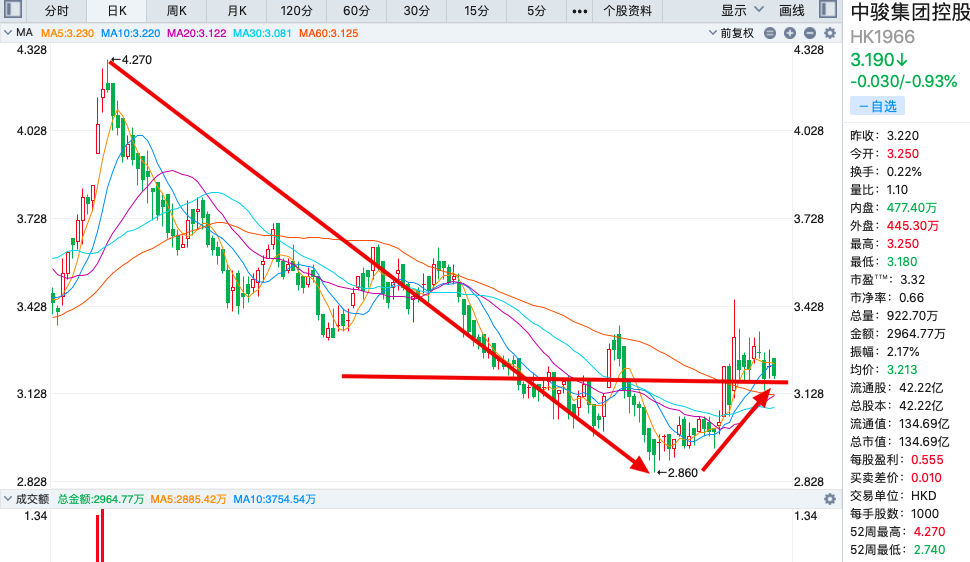970x562 pixels.
Task: Click the MA20:3.122 legend label
Action: coord(197,33)
